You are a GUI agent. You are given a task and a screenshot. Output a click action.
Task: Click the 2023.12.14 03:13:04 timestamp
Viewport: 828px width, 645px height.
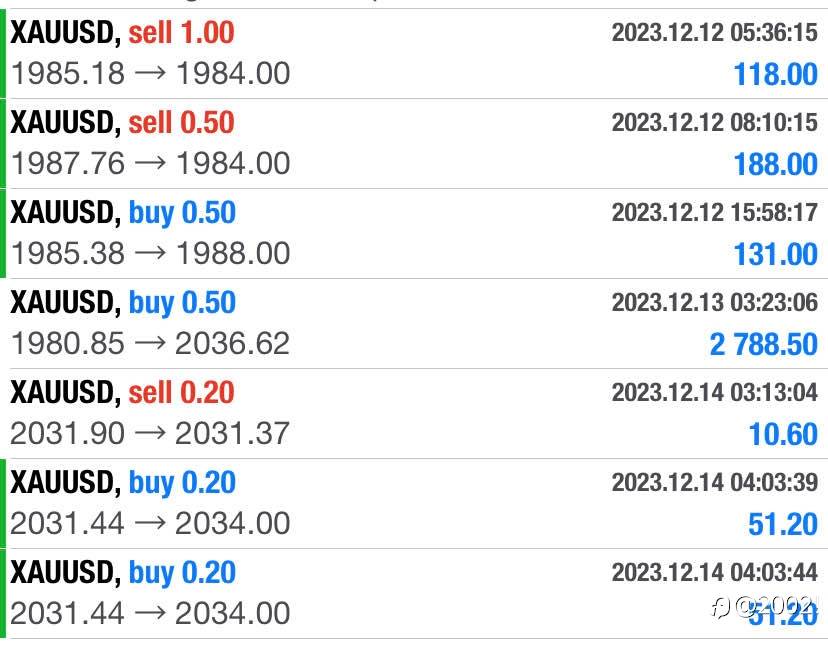pos(714,393)
